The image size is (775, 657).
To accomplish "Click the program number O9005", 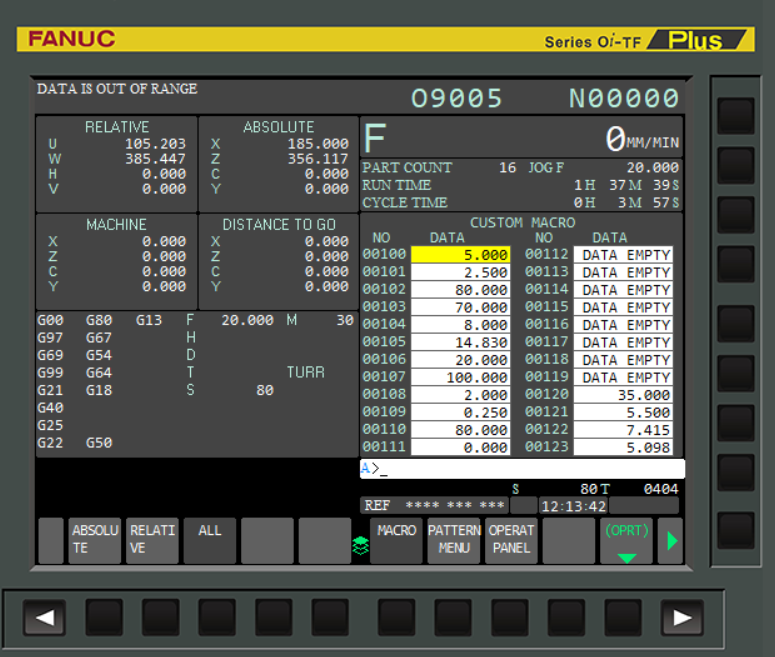I will (x=457, y=98).
